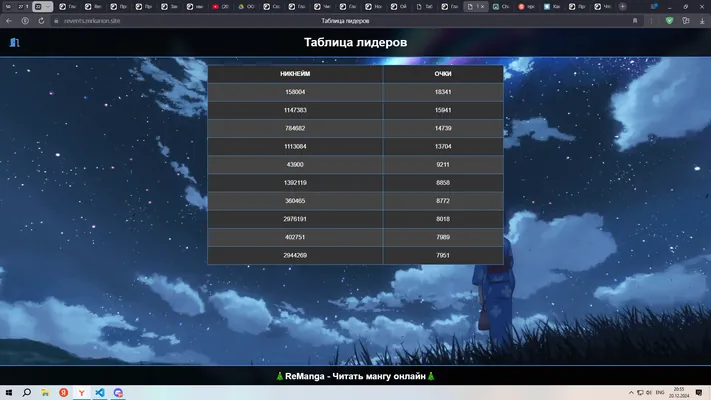Go back with the browser back arrow
The image size is (711, 400).
pos(9,21)
